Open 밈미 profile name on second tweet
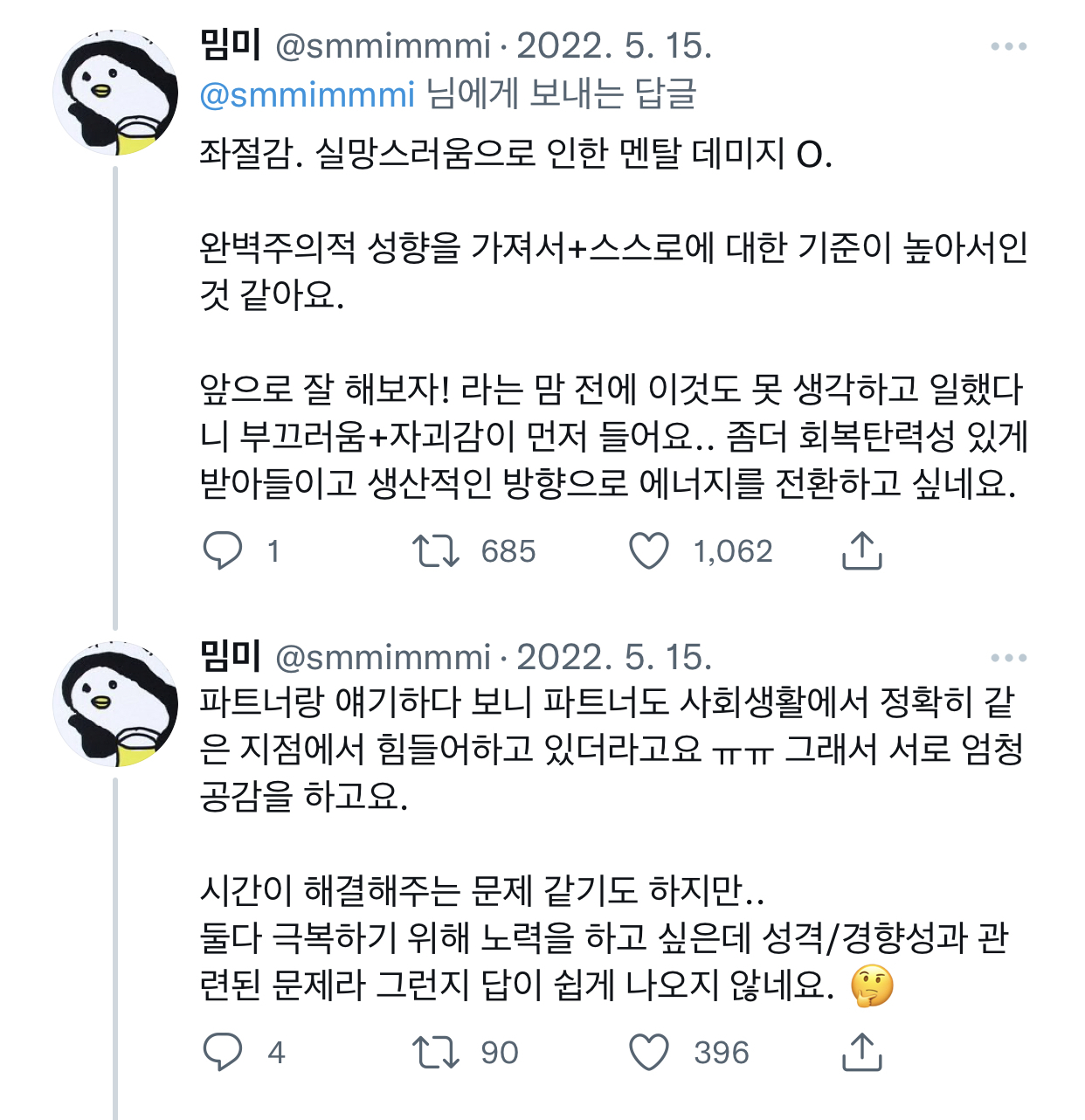Screen dimensions: 1085x1120 [231, 657]
